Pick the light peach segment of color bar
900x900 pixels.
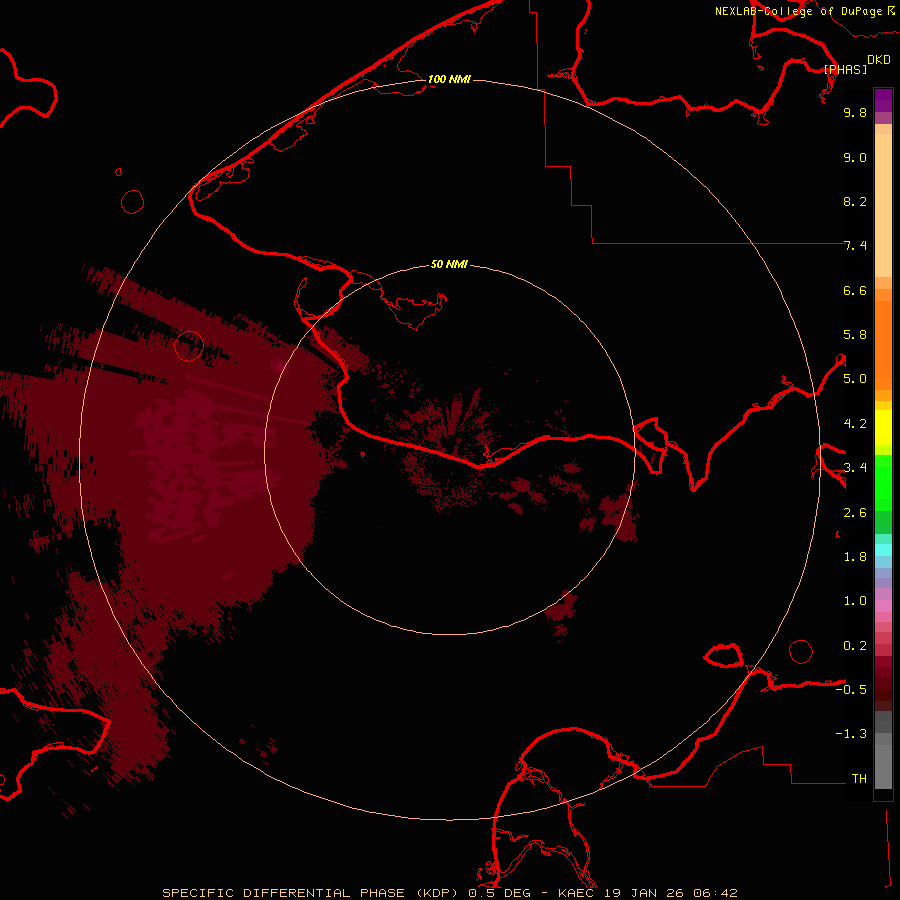[883, 205]
